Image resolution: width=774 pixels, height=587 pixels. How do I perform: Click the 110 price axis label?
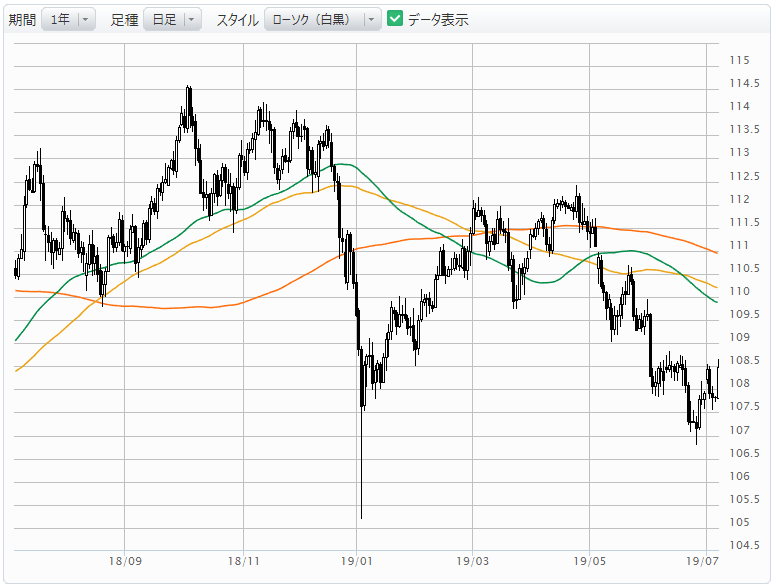(739, 291)
